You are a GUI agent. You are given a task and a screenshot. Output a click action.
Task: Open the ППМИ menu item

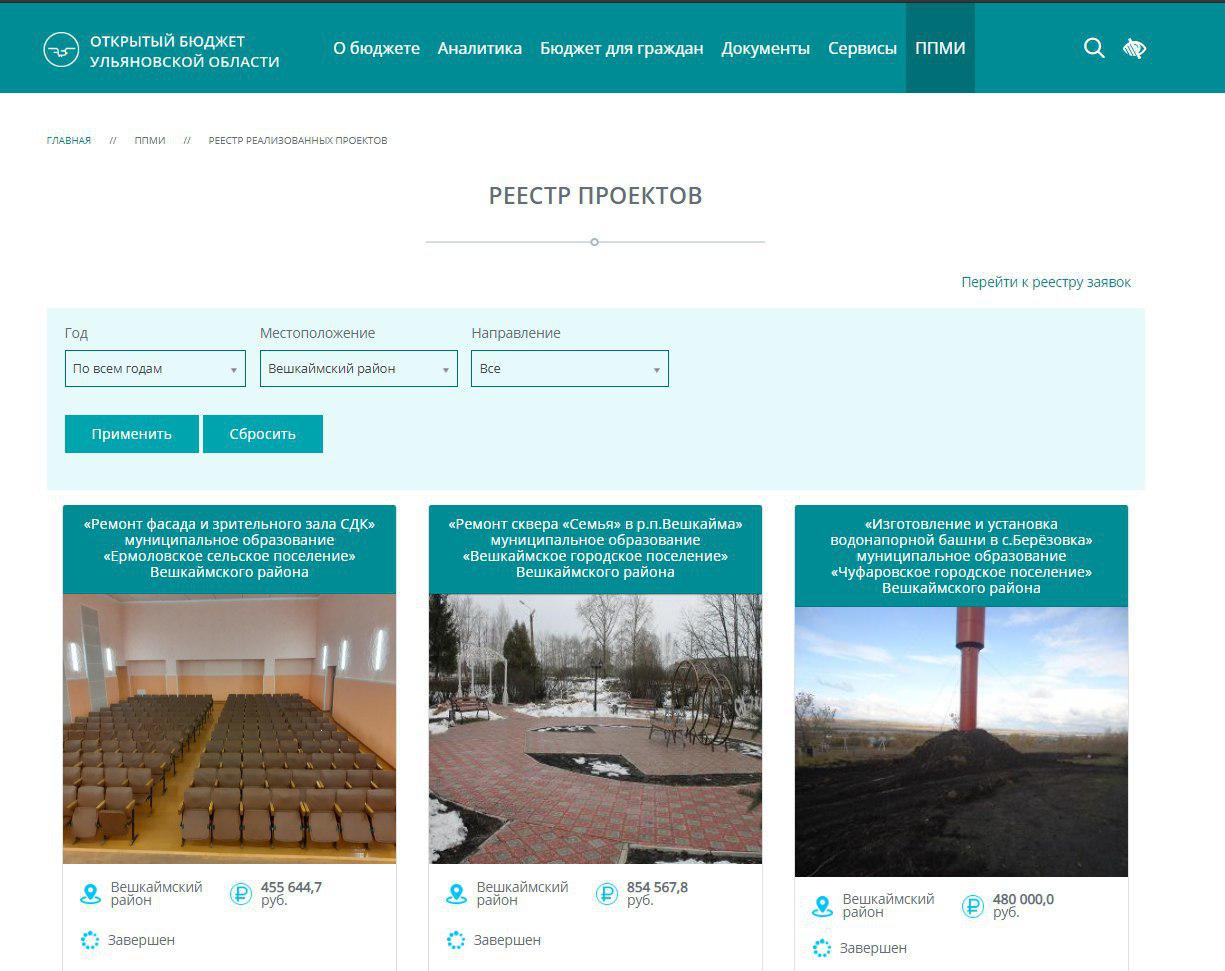tap(940, 48)
